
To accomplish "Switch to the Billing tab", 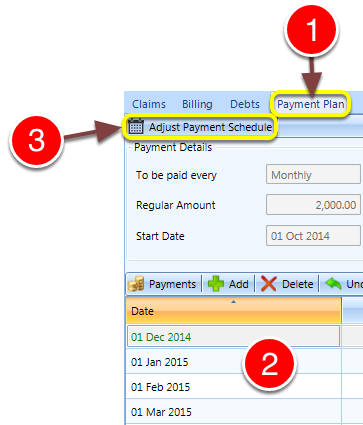I will coord(197,104).
